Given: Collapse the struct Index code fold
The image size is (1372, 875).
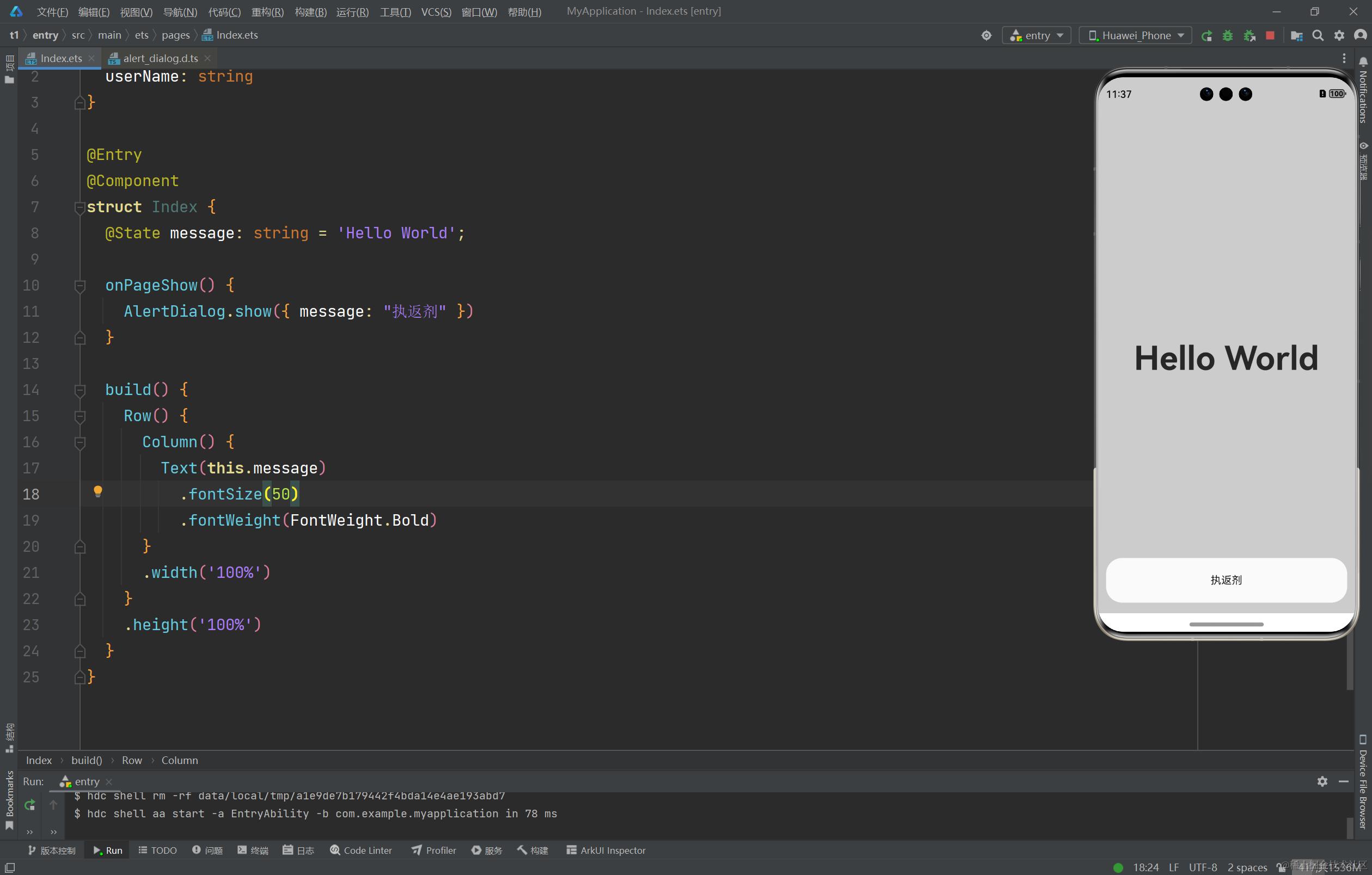Looking at the screenshot, I should (x=80, y=208).
